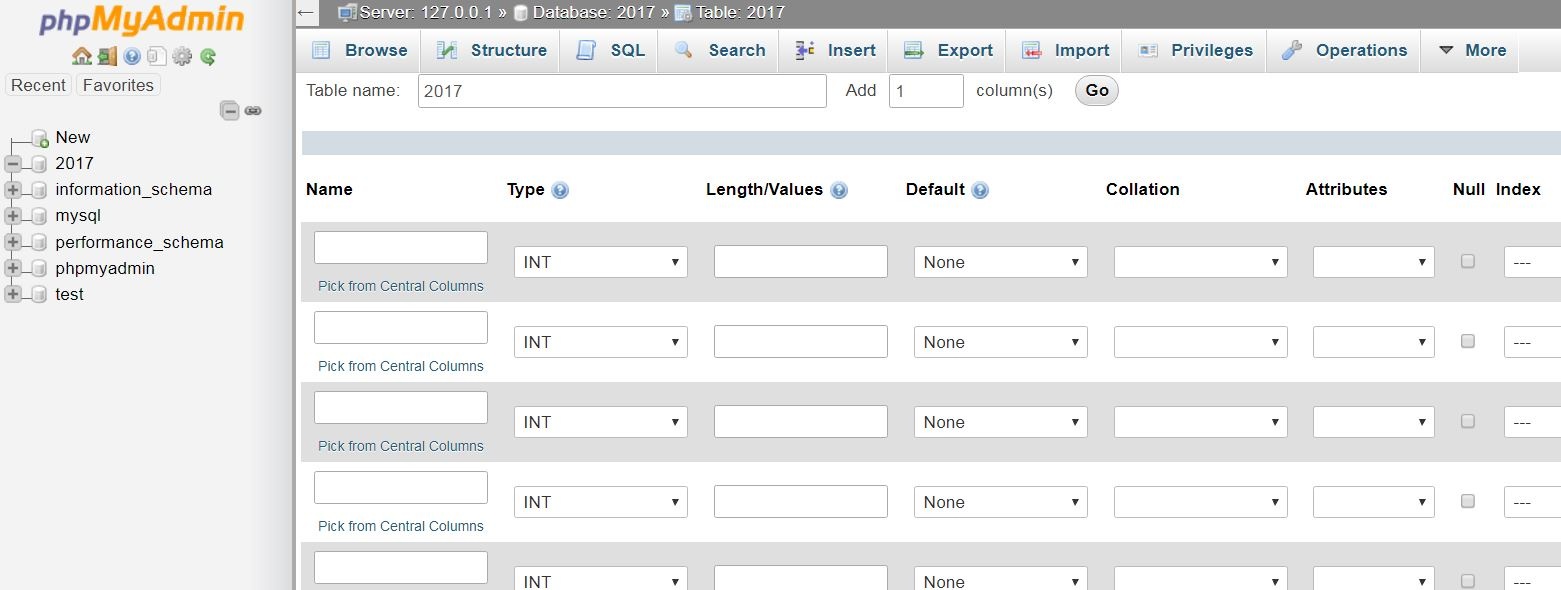Click help icon beside Length/Values header
The height and width of the screenshot is (590, 1561).
(839, 190)
